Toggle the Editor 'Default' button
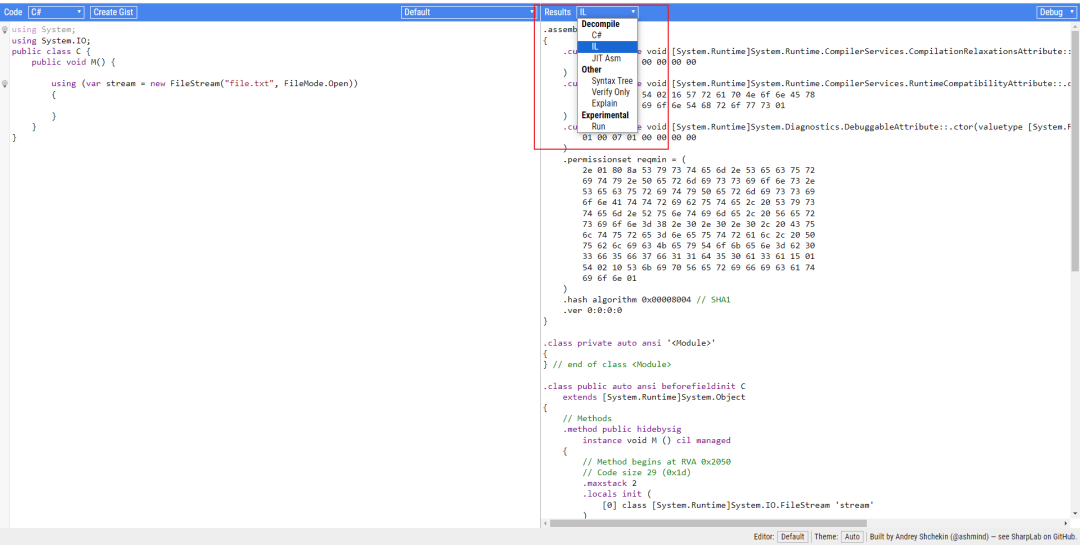 [792, 537]
